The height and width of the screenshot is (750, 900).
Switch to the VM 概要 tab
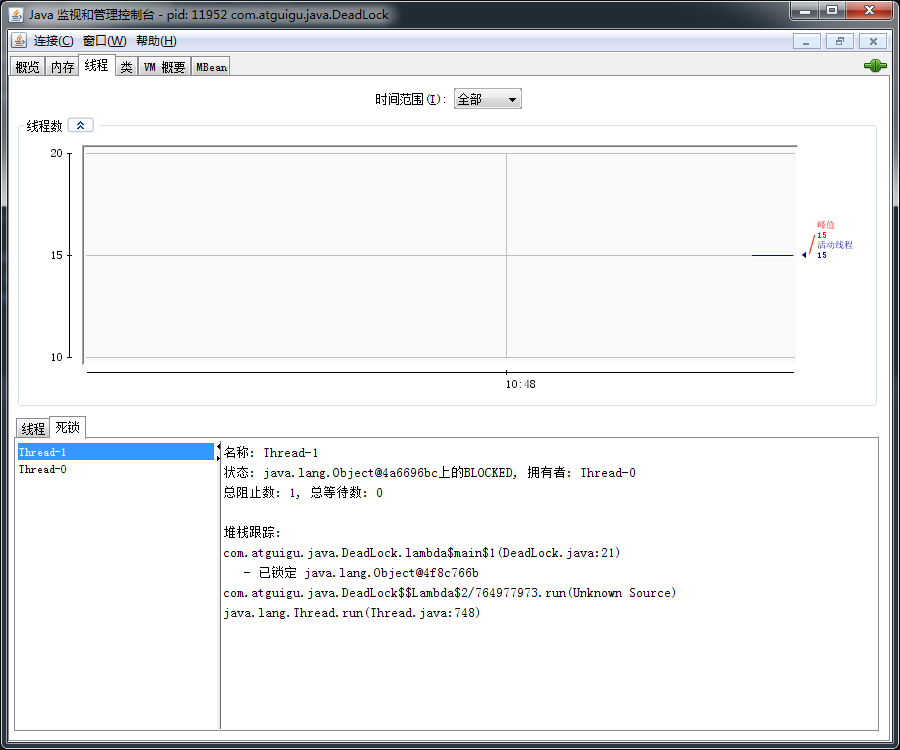coord(164,67)
